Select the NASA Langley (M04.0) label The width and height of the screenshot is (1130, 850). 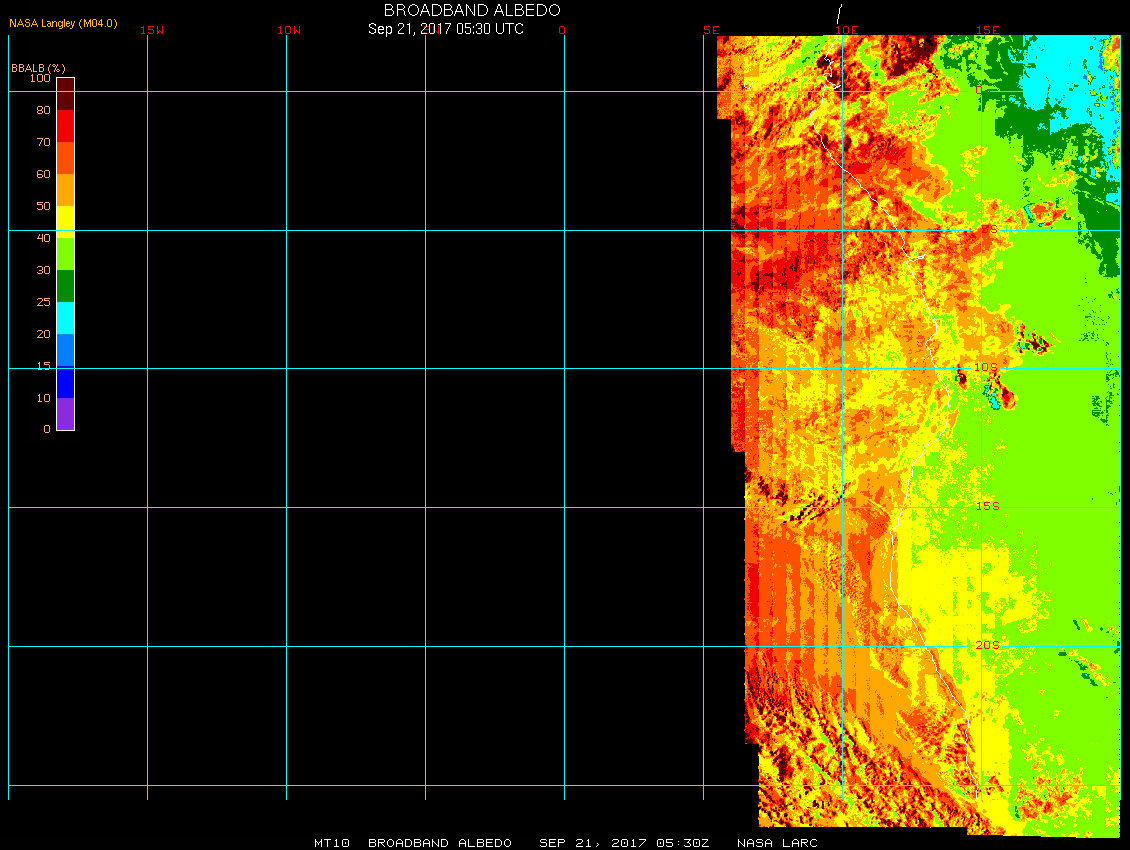coord(63,23)
